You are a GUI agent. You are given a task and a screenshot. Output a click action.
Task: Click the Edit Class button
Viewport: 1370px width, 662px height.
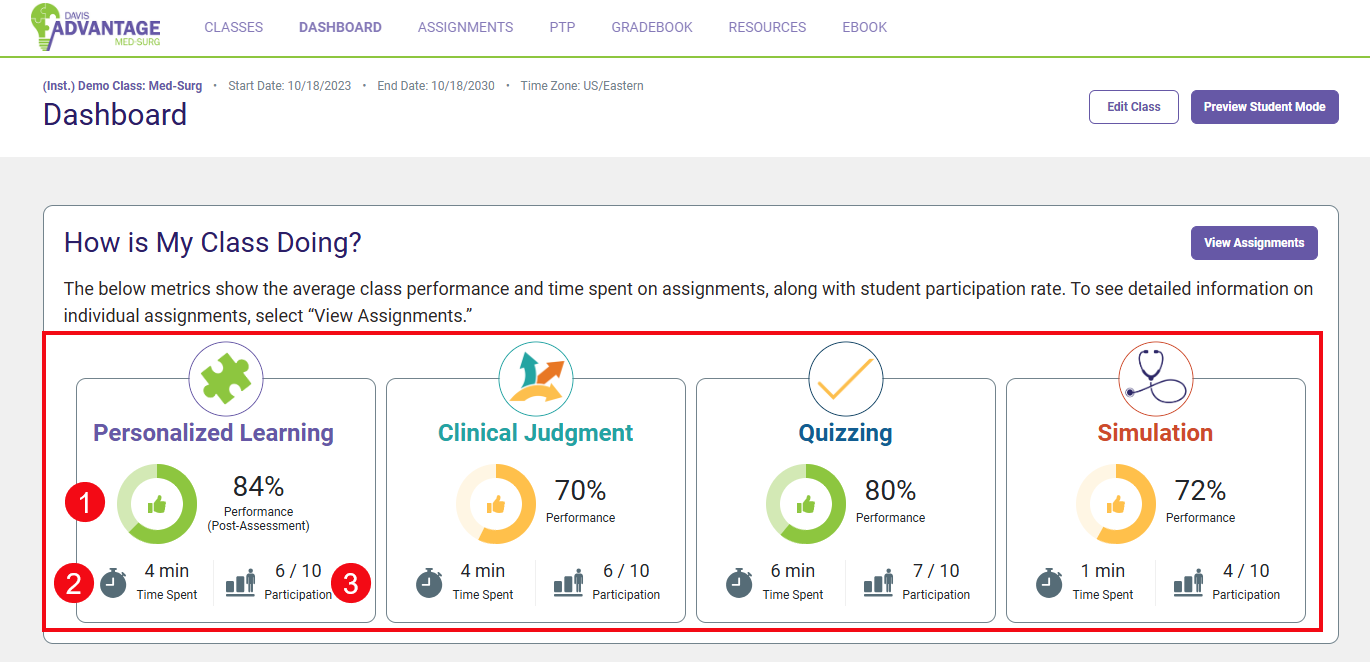pyautogui.click(x=1133, y=106)
